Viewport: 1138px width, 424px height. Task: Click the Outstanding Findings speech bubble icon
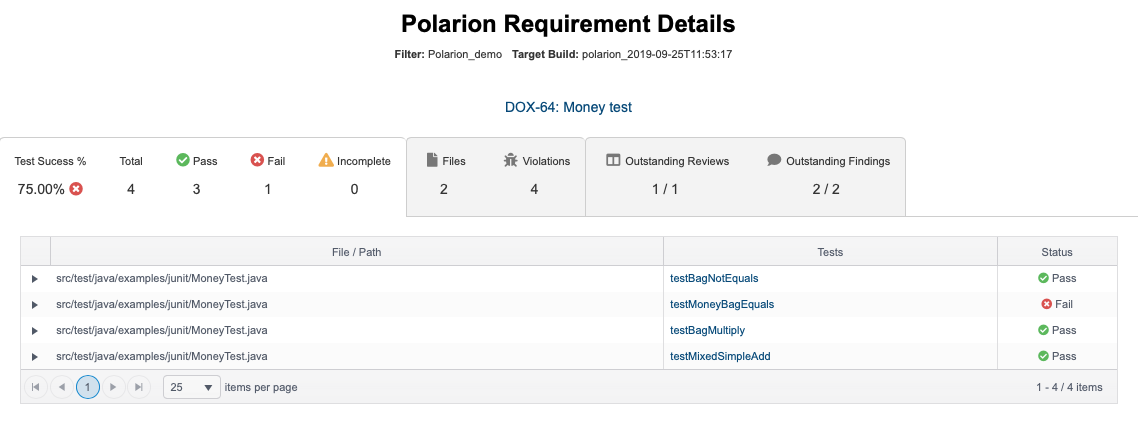tap(774, 160)
